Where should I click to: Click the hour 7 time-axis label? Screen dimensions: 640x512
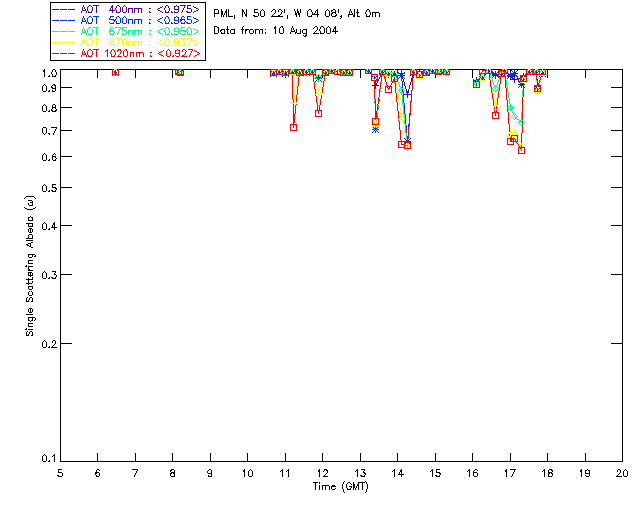tap(135, 473)
